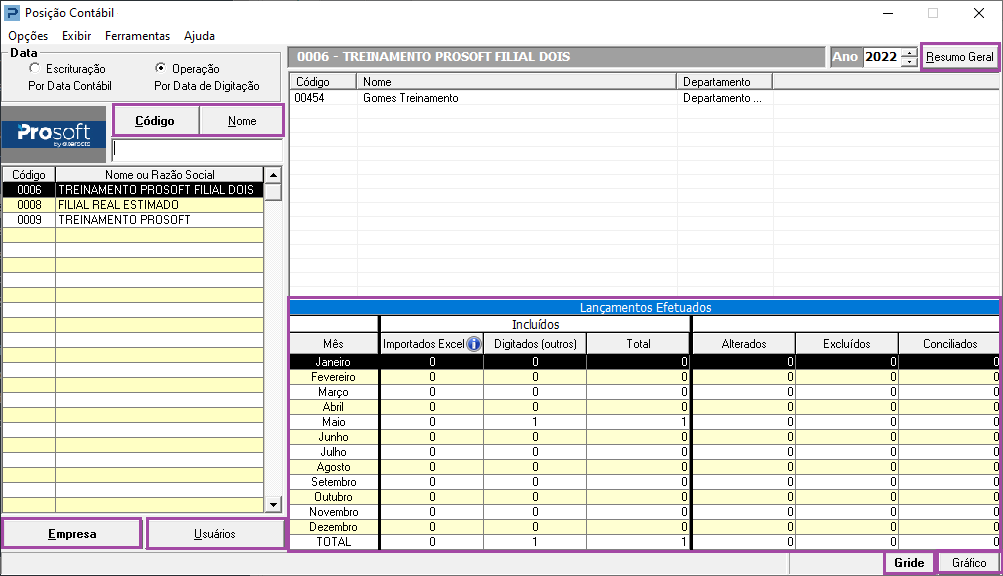Viewport: 1003px width, 576px height.
Task: Select the Agosto month row
Action: (x=644, y=467)
